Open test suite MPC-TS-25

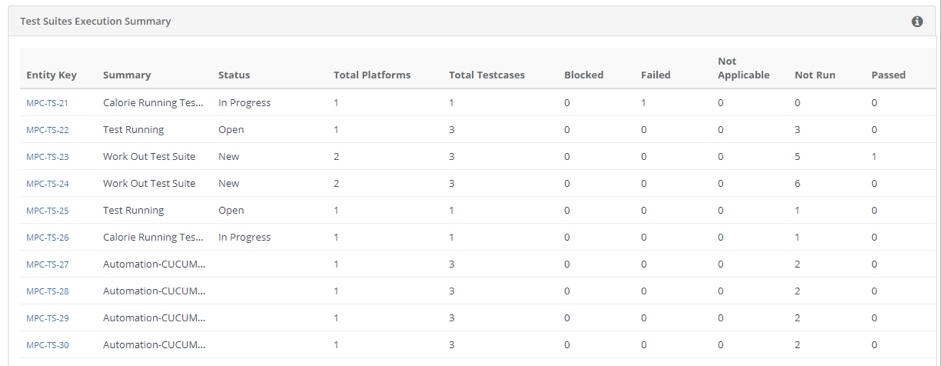tap(47, 211)
